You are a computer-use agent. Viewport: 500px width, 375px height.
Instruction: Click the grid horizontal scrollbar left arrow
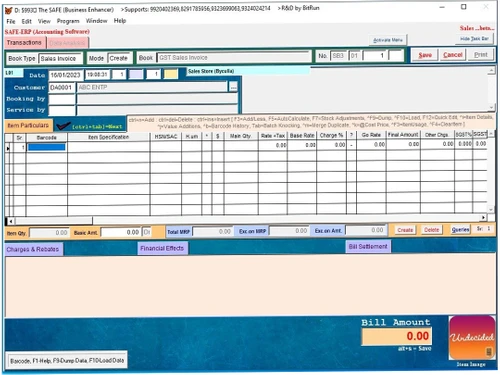(x=11, y=221)
